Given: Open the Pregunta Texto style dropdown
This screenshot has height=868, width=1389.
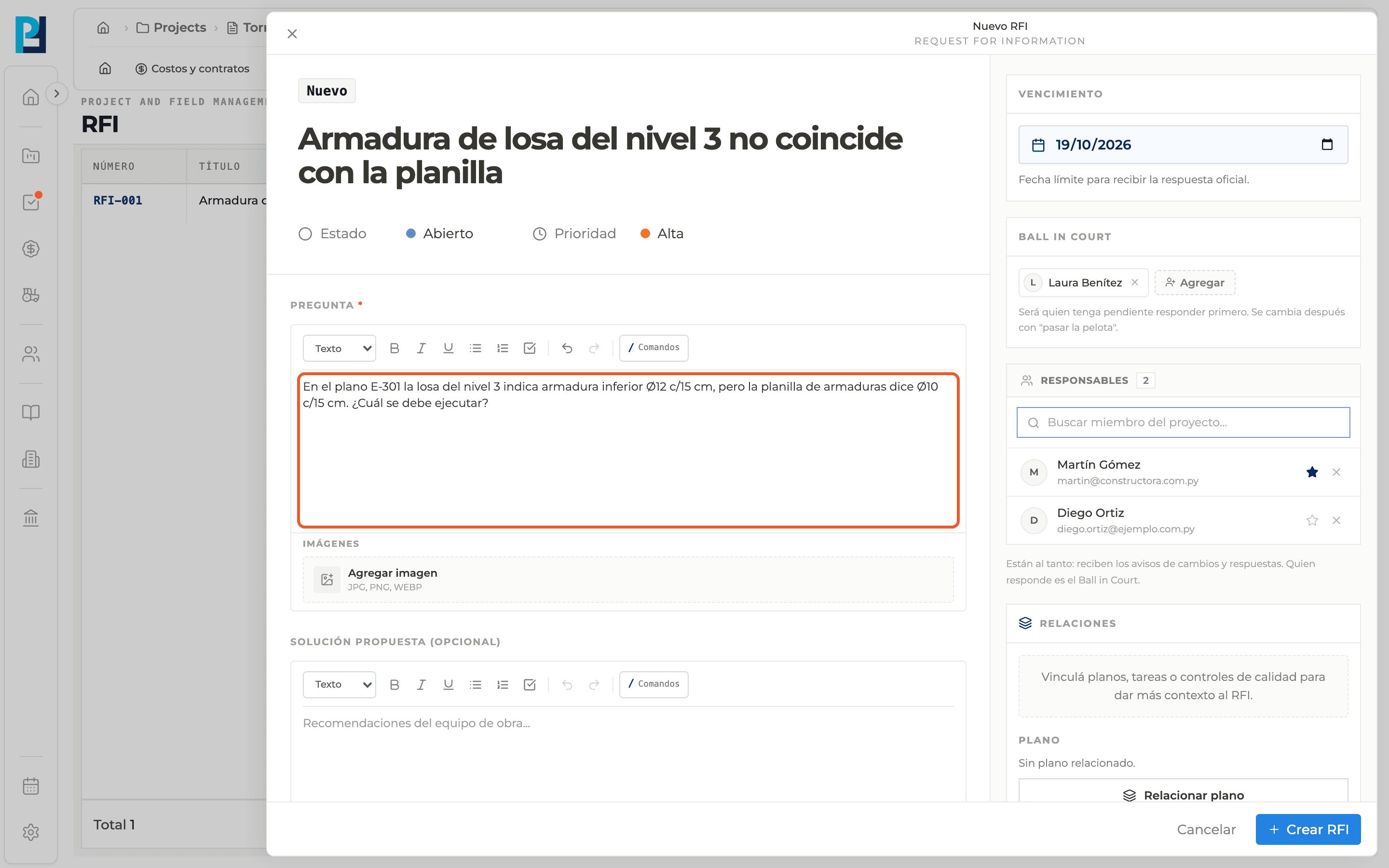Looking at the screenshot, I should pos(339,348).
